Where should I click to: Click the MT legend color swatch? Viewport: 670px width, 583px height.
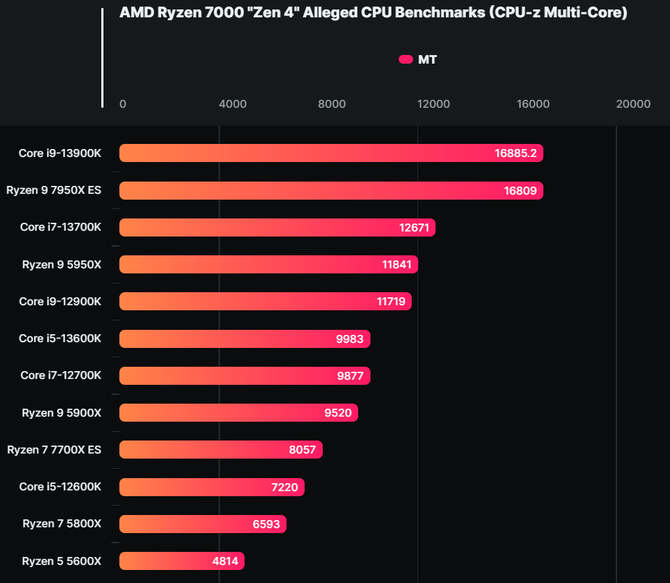pos(405,60)
